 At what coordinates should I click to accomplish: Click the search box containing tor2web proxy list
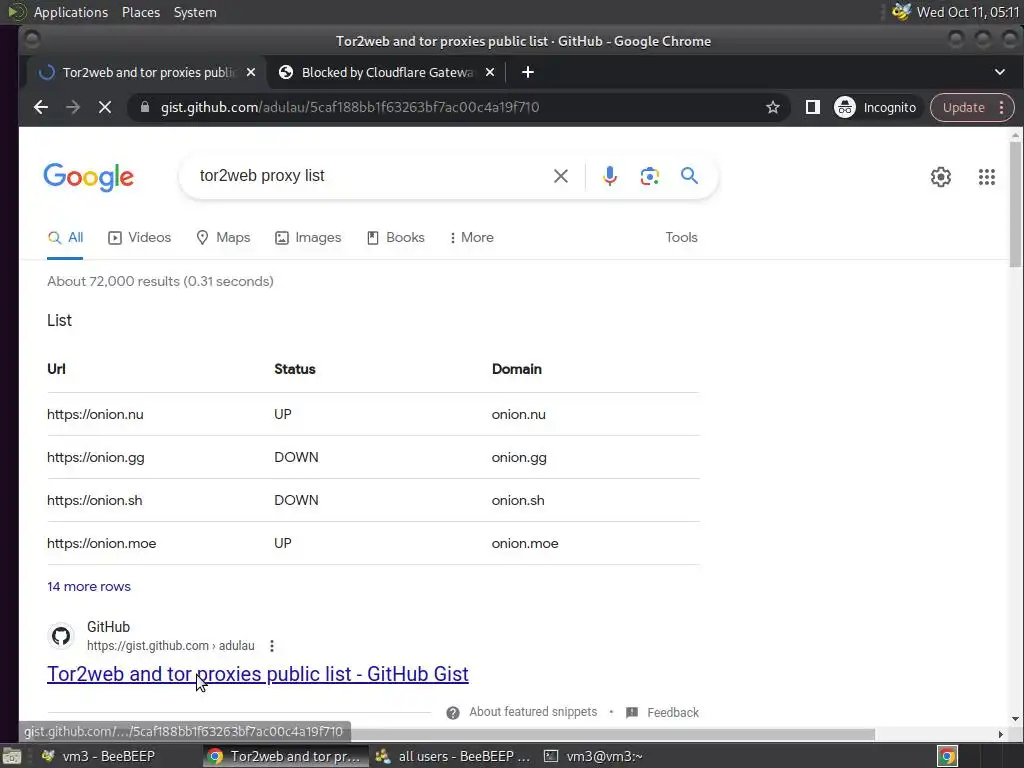pyautogui.click(x=369, y=176)
